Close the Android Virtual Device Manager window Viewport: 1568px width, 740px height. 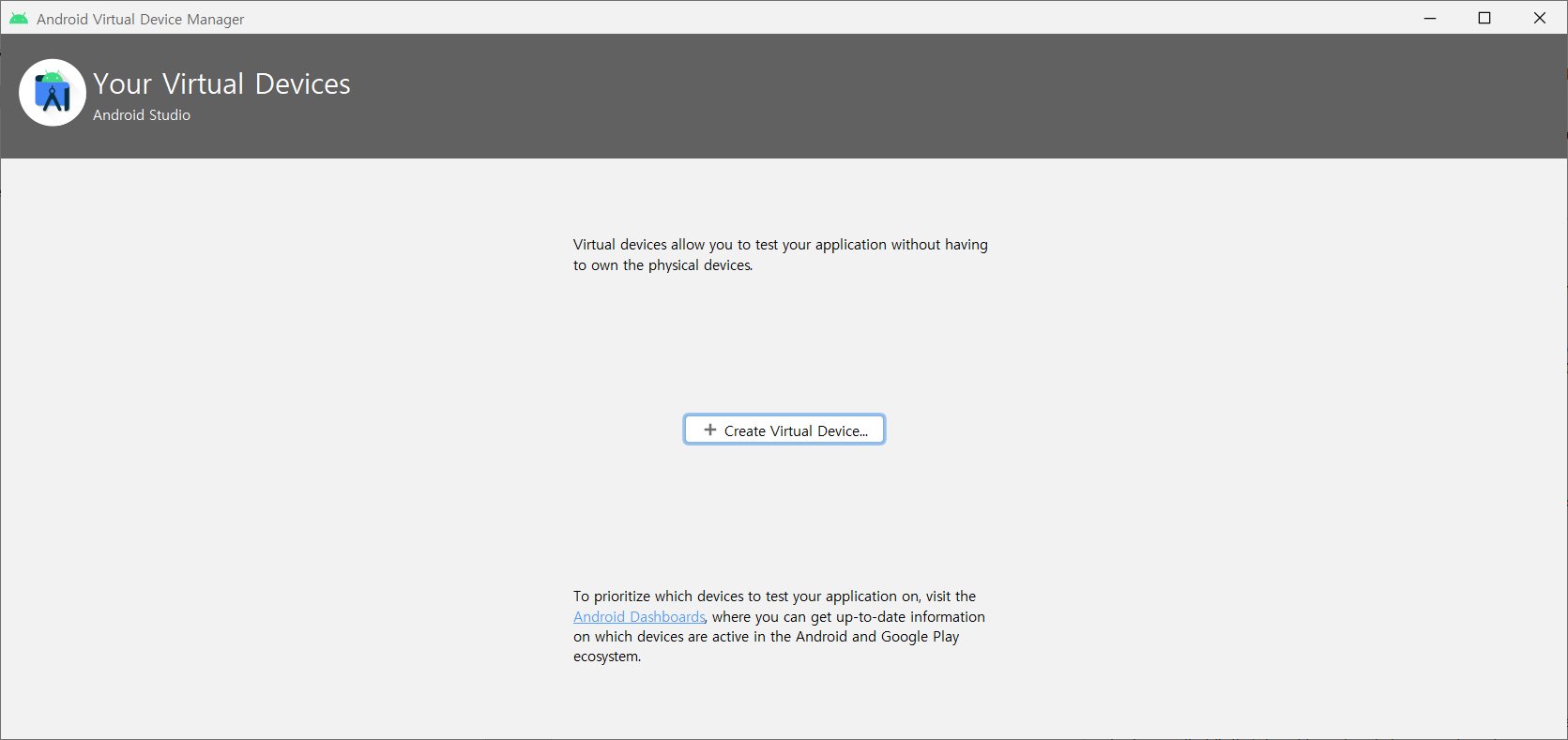tap(1540, 18)
